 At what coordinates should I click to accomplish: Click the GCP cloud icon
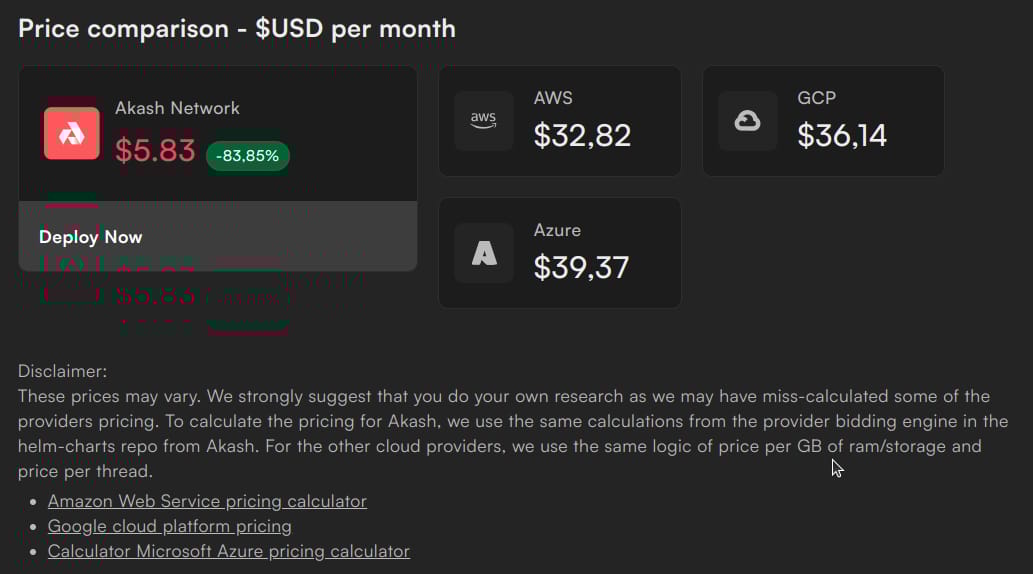coord(748,121)
